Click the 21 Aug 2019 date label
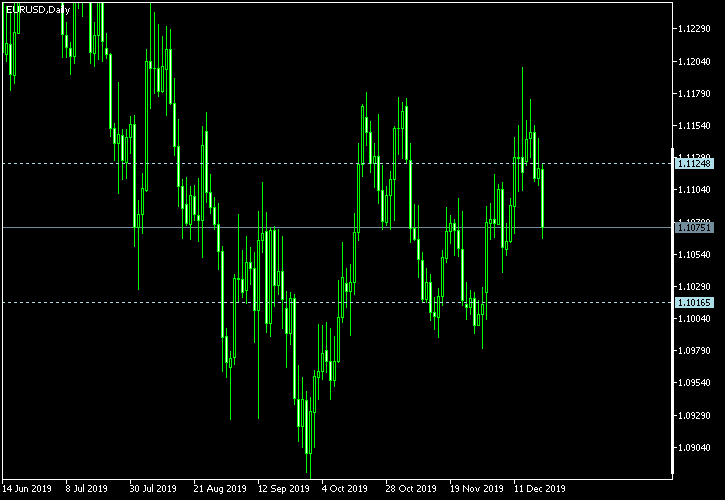This screenshot has height=500, width=725. (x=220, y=489)
